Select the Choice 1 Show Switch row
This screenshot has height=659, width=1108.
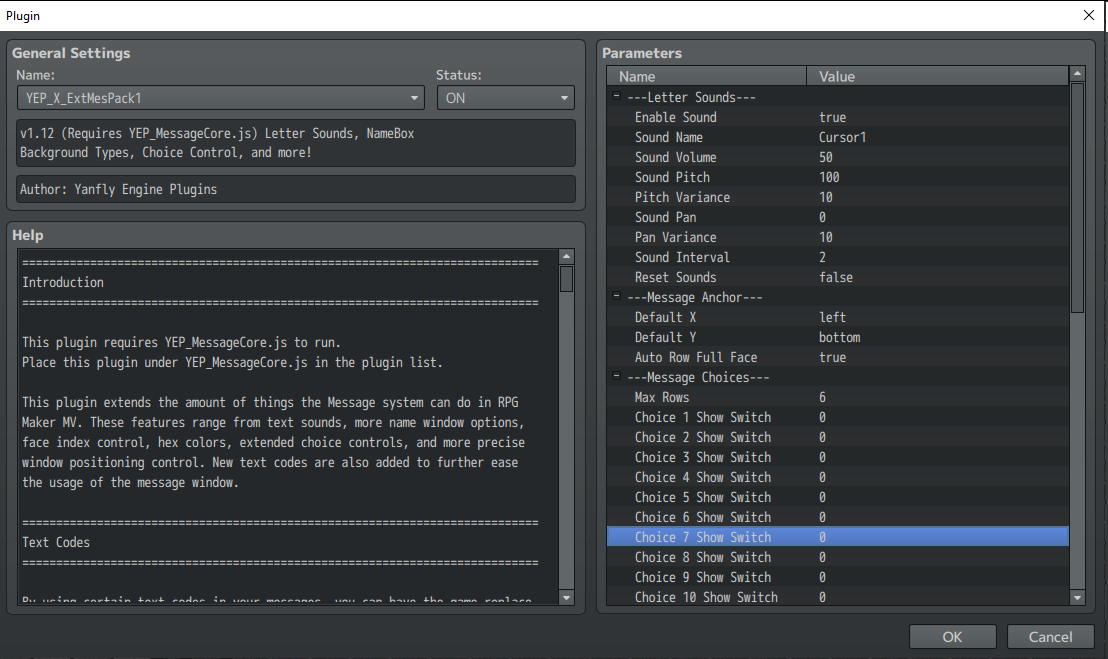pos(837,417)
